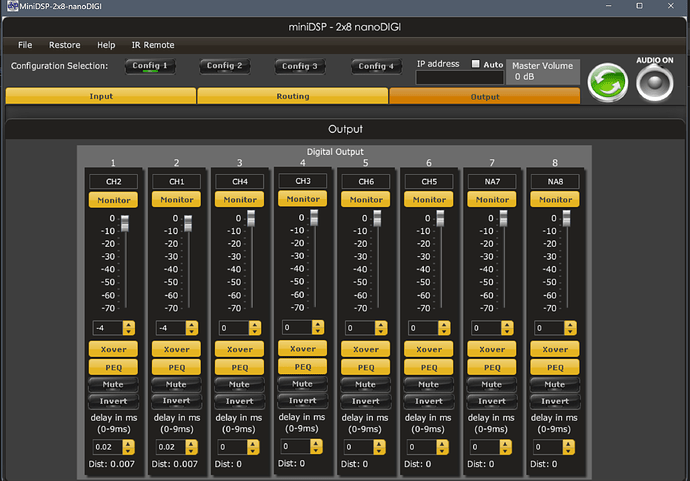Open Xover settings for output 7

492,349
